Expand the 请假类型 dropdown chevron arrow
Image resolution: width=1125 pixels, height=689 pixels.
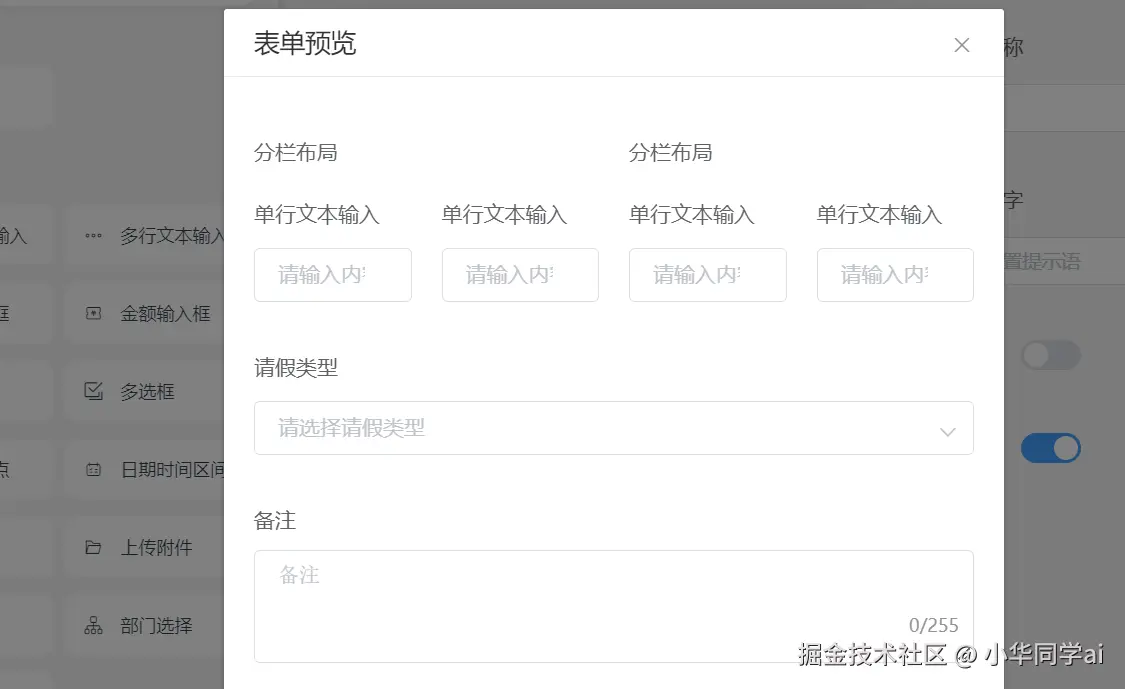point(948,431)
